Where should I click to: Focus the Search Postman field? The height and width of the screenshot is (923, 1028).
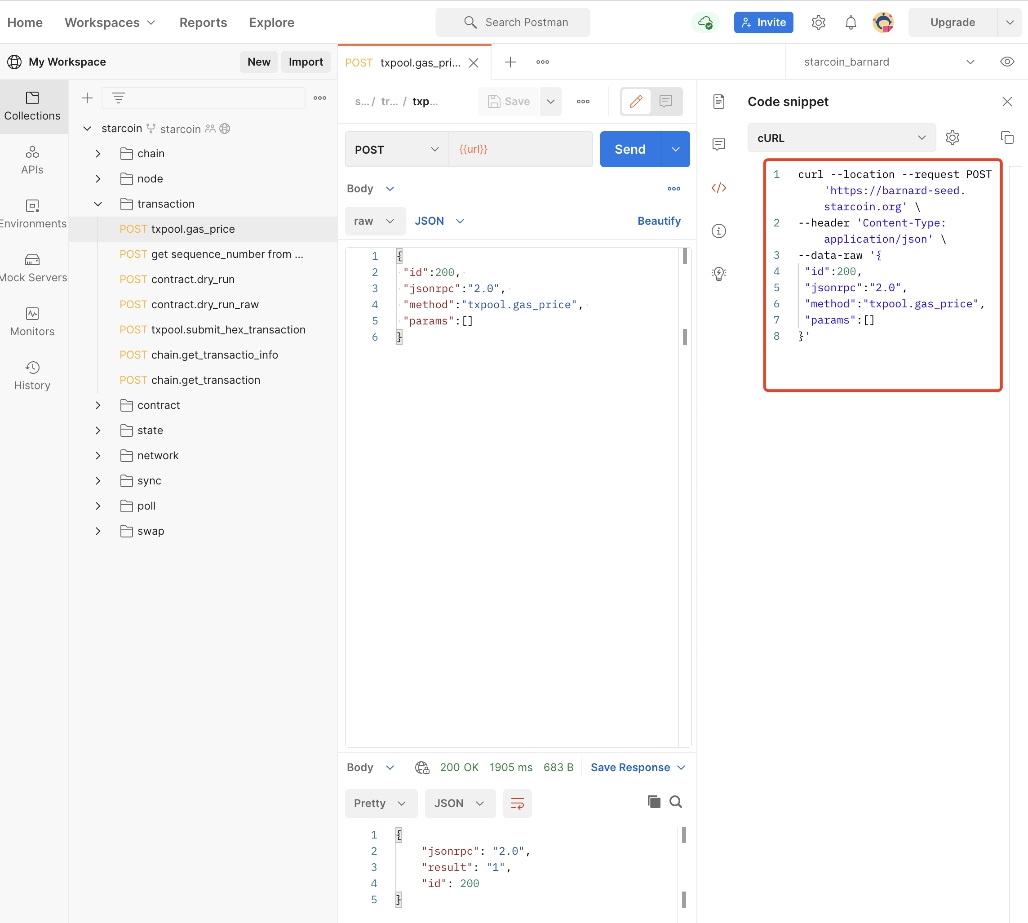point(513,22)
